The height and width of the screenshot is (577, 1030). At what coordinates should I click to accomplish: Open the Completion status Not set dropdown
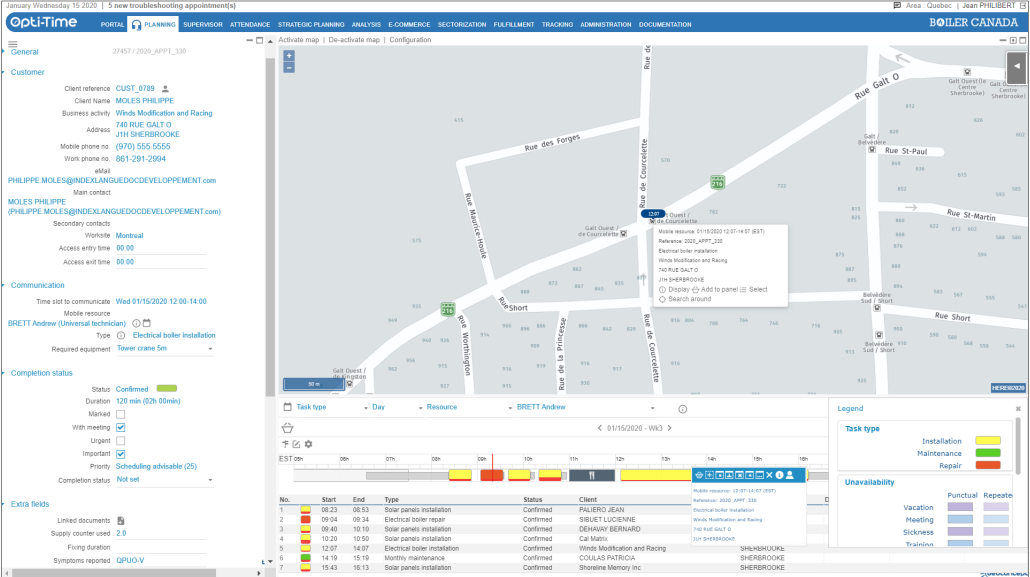coord(164,480)
